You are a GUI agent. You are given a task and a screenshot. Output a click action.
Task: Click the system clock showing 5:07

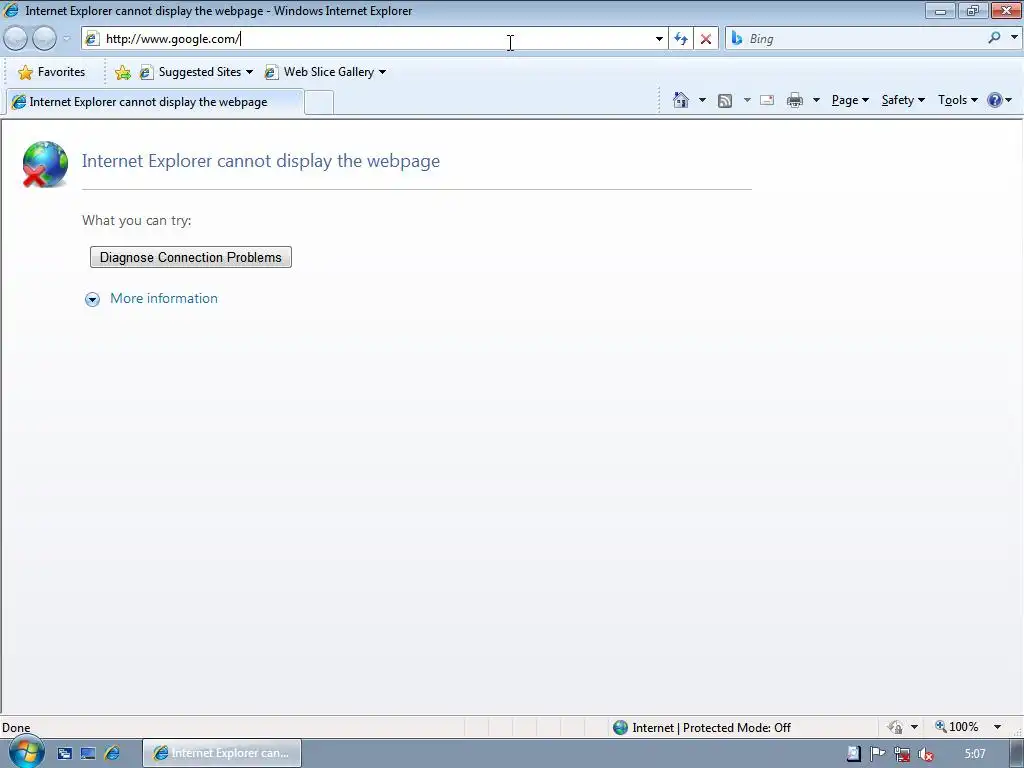pyautogui.click(x=975, y=754)
